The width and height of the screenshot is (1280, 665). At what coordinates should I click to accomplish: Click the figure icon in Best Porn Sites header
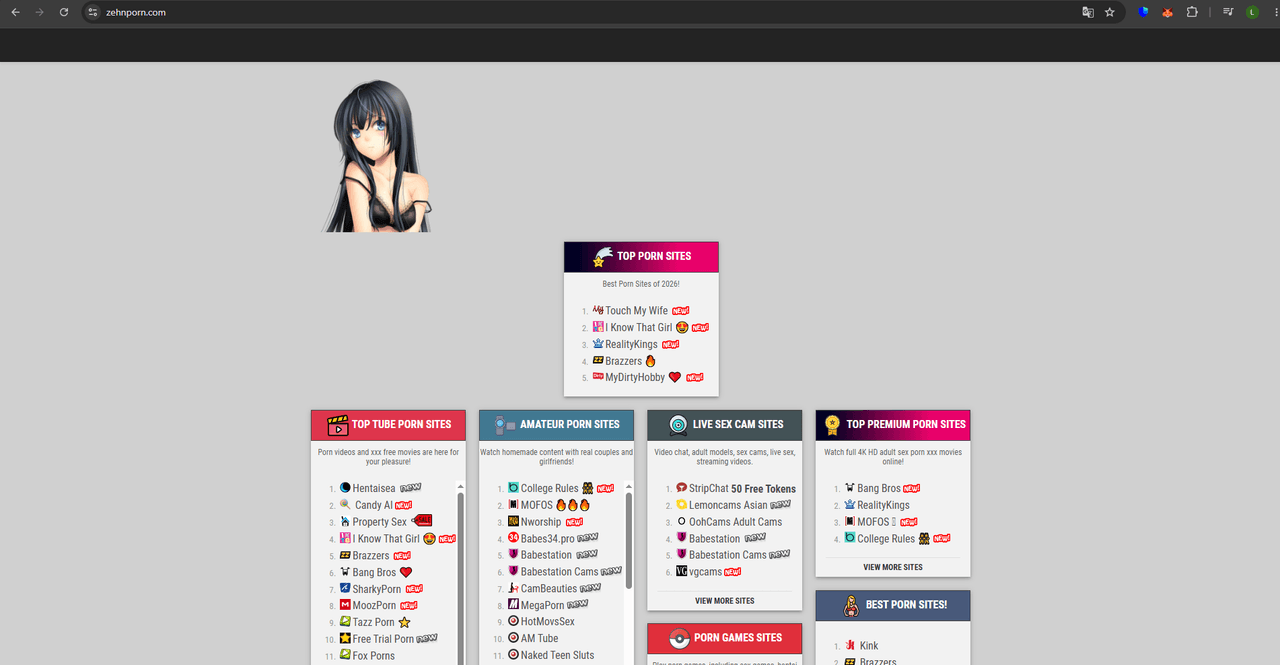[851, 605]
